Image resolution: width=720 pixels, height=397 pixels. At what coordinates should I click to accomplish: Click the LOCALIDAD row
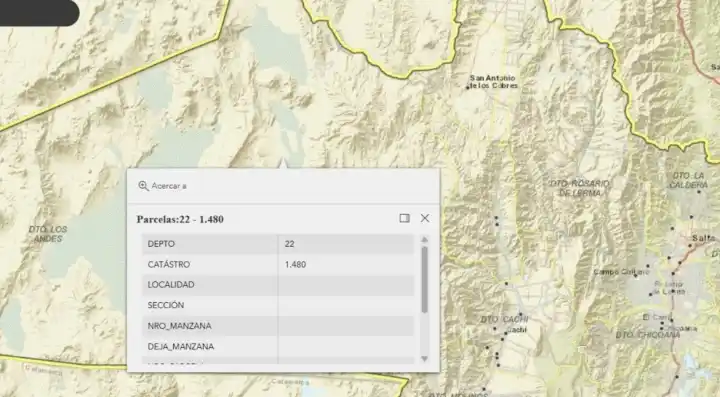click(x=278, y=285)
